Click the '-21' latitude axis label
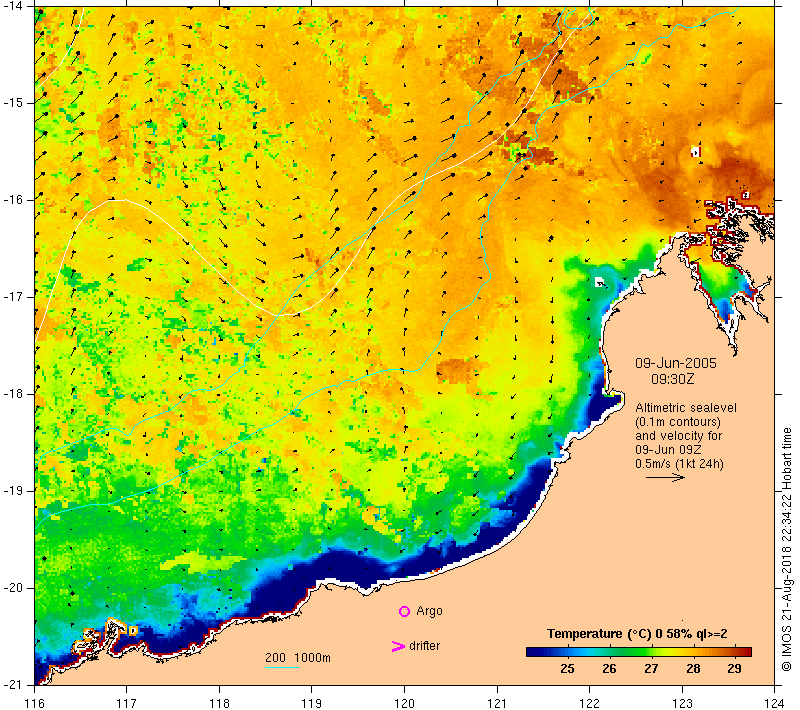 pyautogui.click(x=12, y=684)
